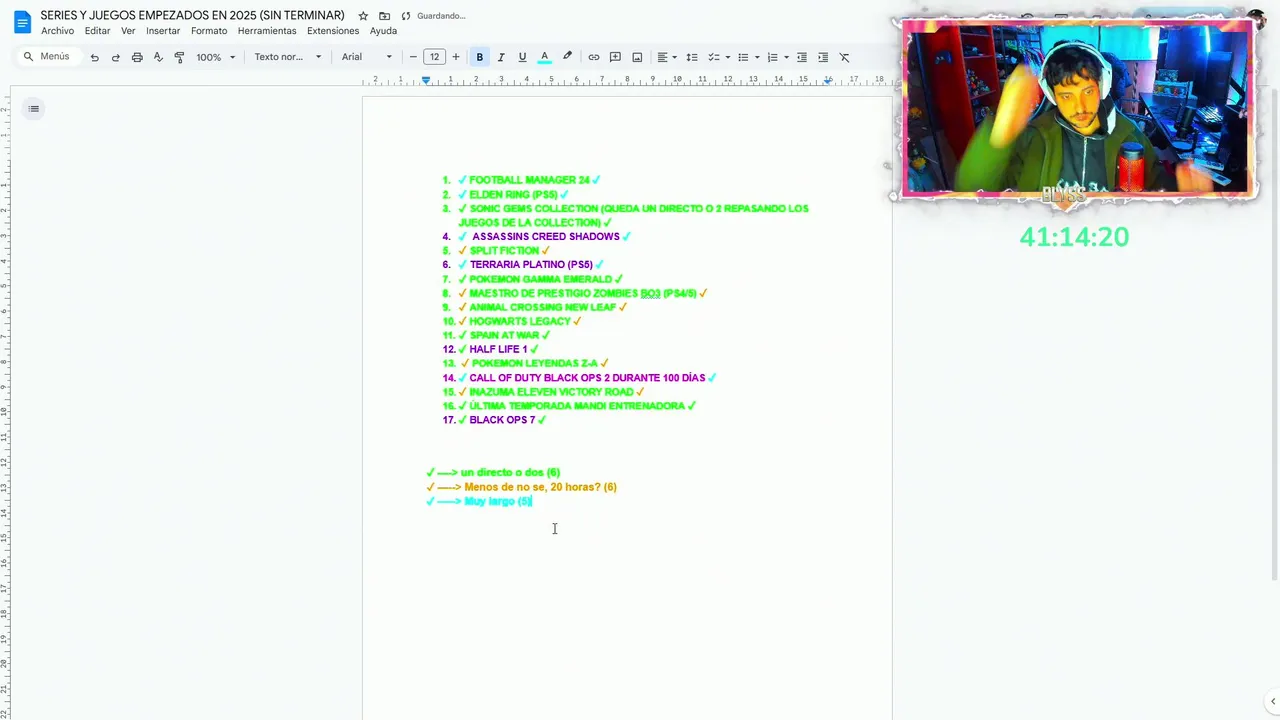Insert a link

coord(594,57)
